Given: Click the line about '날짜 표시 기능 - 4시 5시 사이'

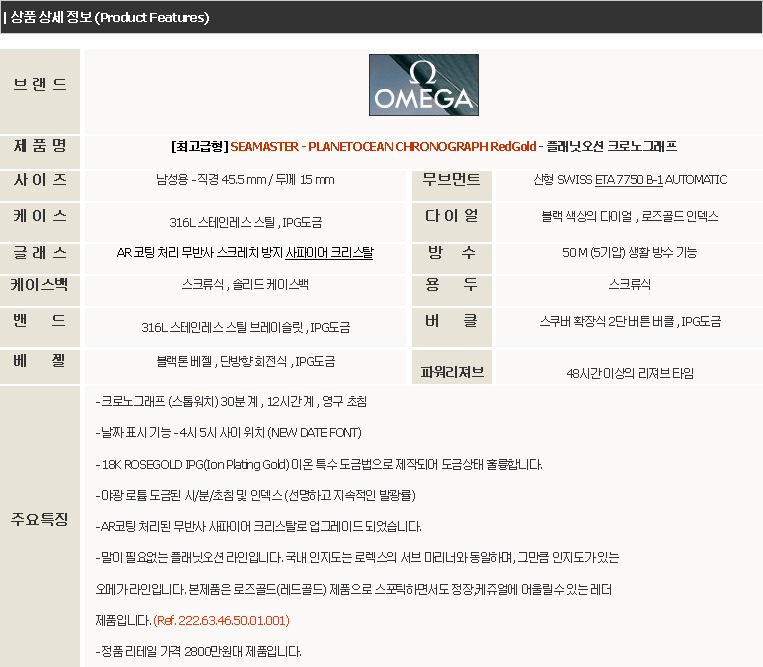Looking at the screenshot, I should coord(229,433).
